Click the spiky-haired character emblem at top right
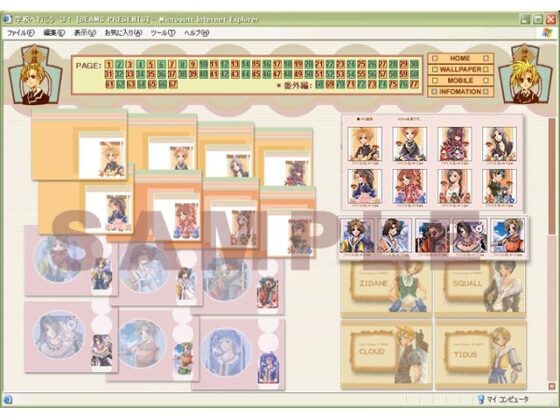 pos(524,74)
